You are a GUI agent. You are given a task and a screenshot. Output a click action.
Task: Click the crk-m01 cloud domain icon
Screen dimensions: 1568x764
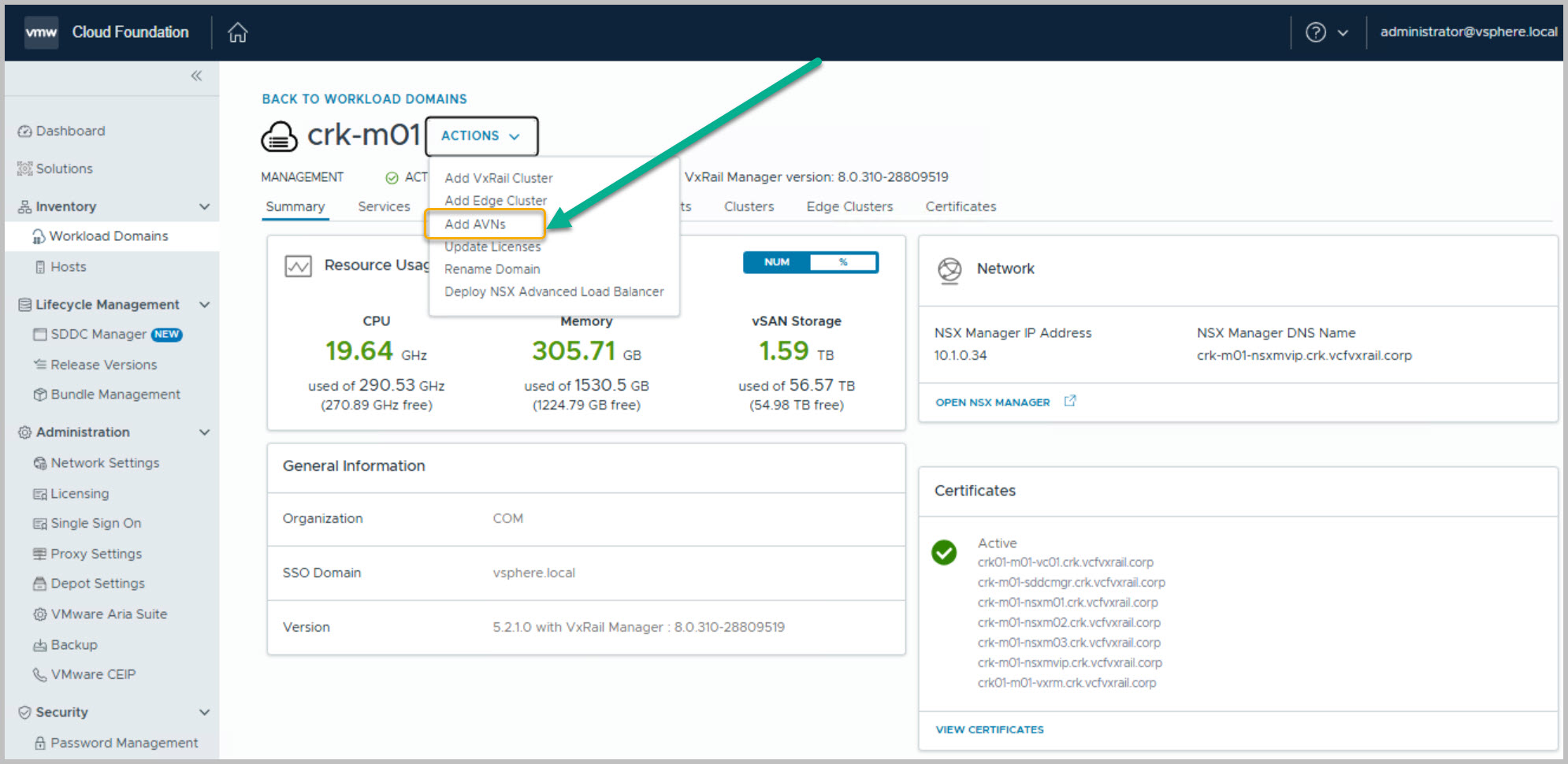279,136
